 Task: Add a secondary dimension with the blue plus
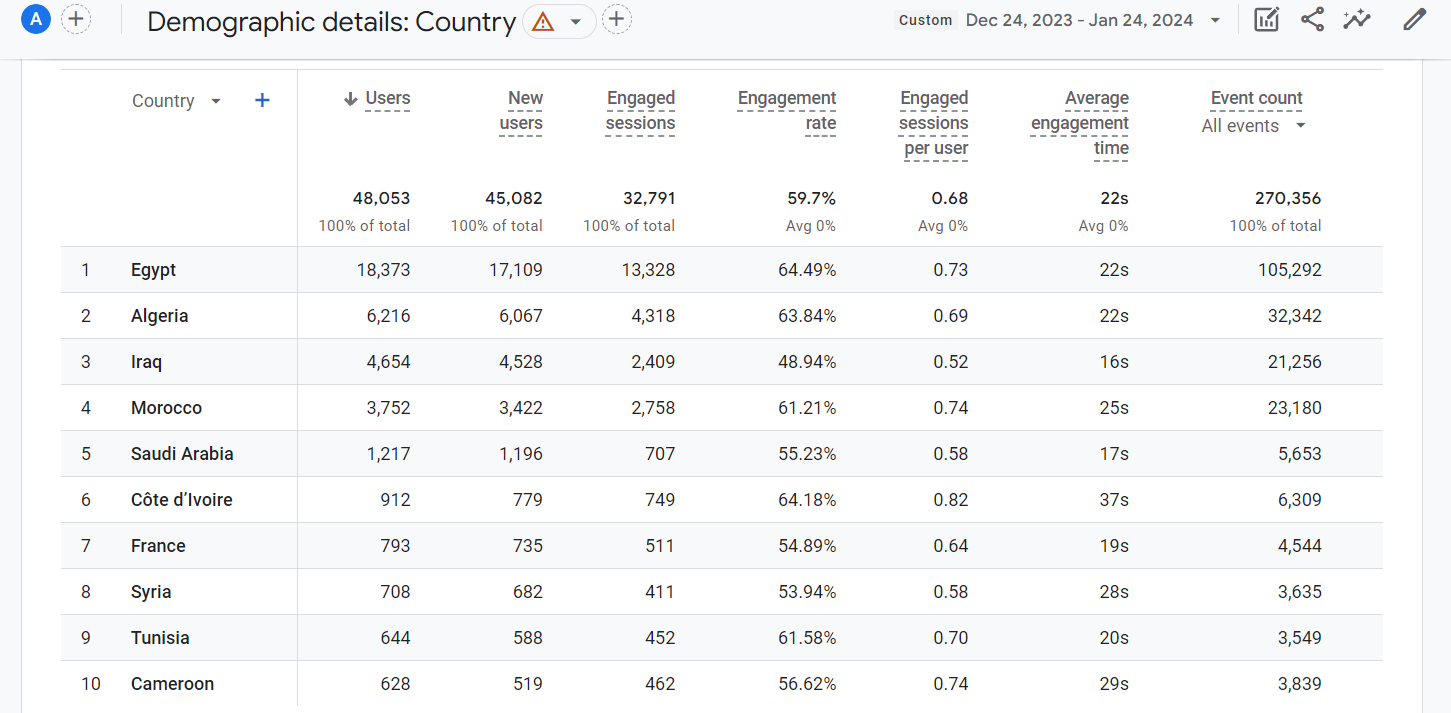262,100
